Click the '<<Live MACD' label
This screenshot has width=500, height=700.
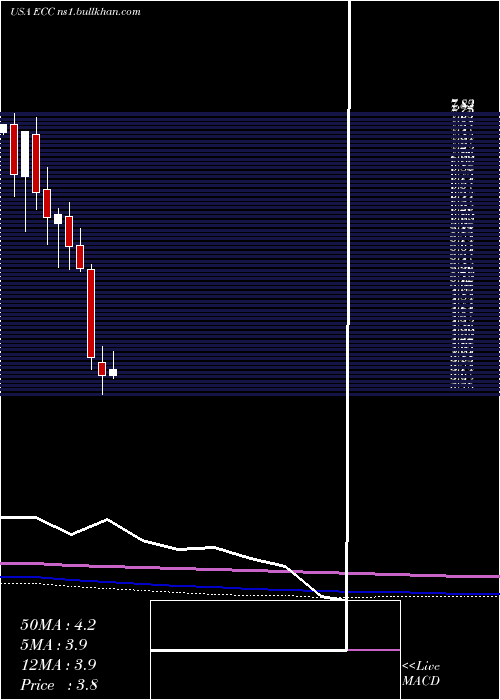pyautogui.click(x=421, y=674)
